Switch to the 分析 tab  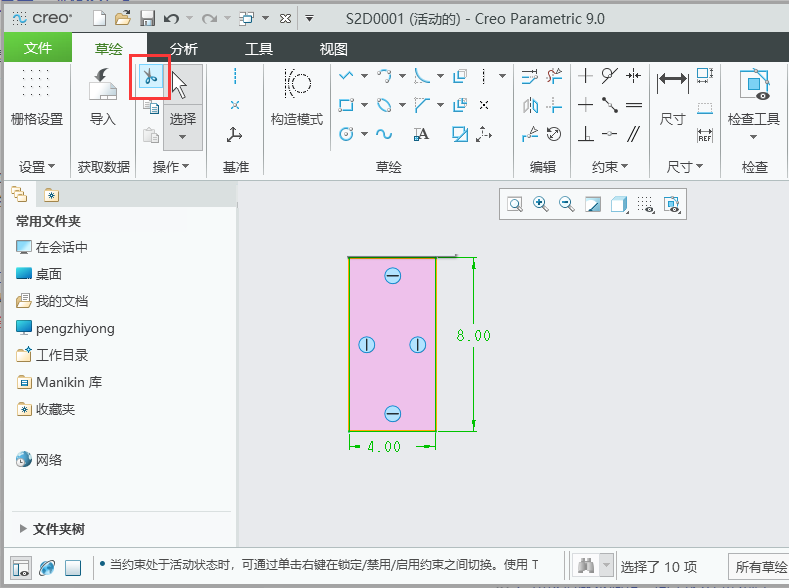click(184, 49)
